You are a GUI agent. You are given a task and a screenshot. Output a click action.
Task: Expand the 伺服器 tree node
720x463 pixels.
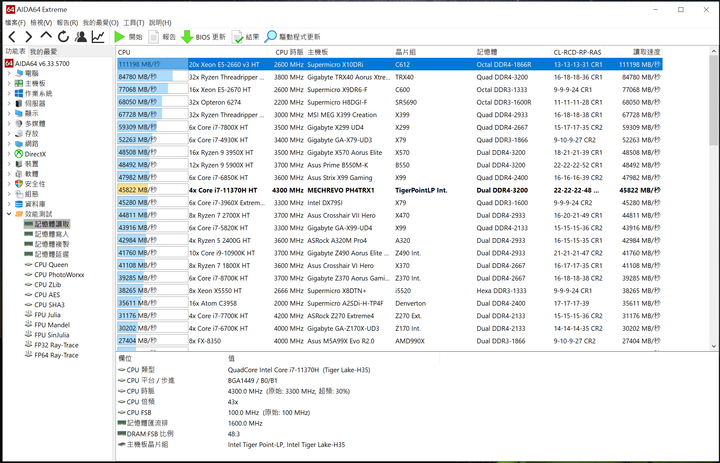[9, 104]
